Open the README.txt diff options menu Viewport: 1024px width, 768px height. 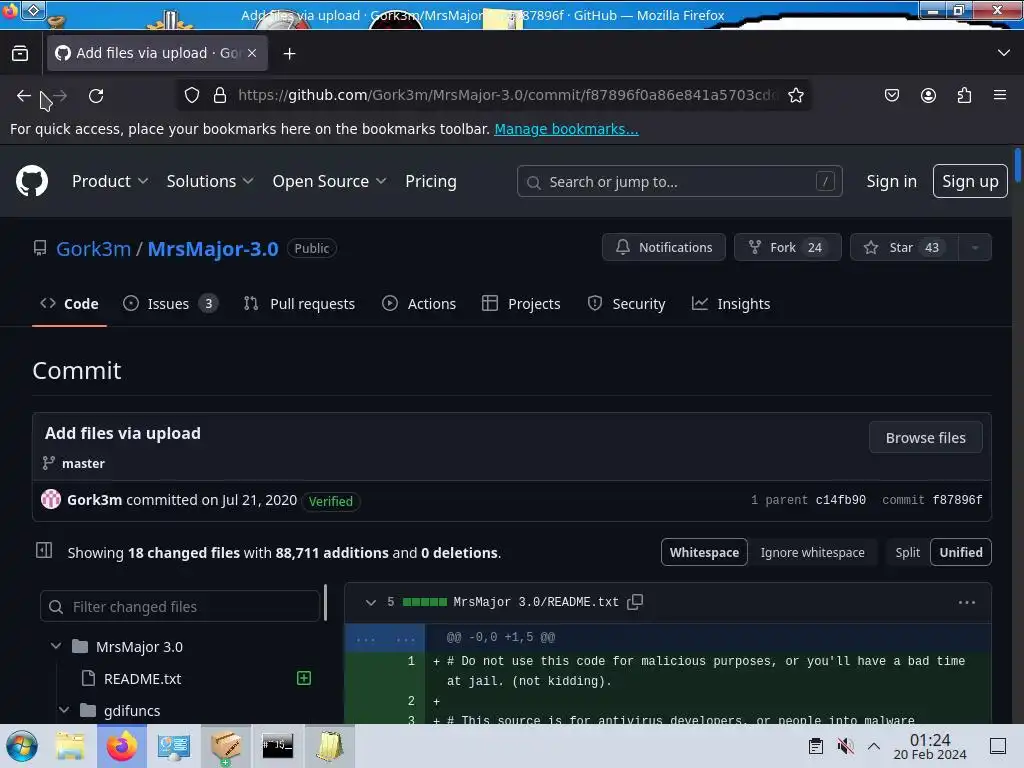point(967,602)
